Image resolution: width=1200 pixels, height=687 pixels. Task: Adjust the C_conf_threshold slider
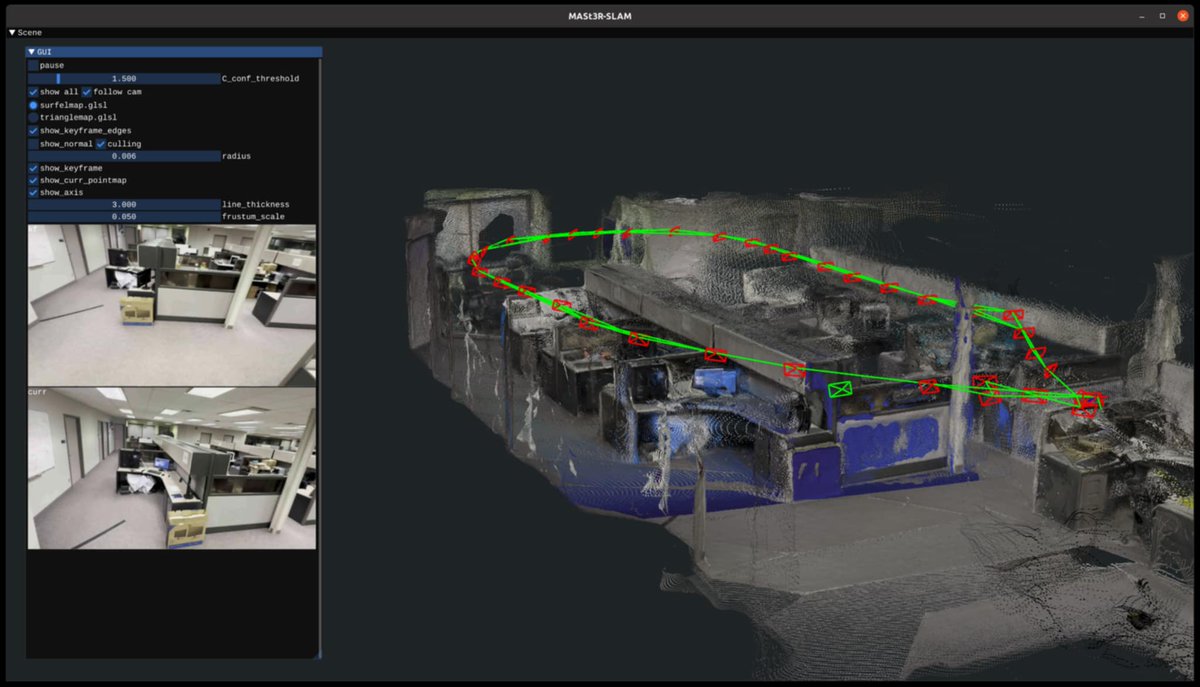tap(123, 78)
